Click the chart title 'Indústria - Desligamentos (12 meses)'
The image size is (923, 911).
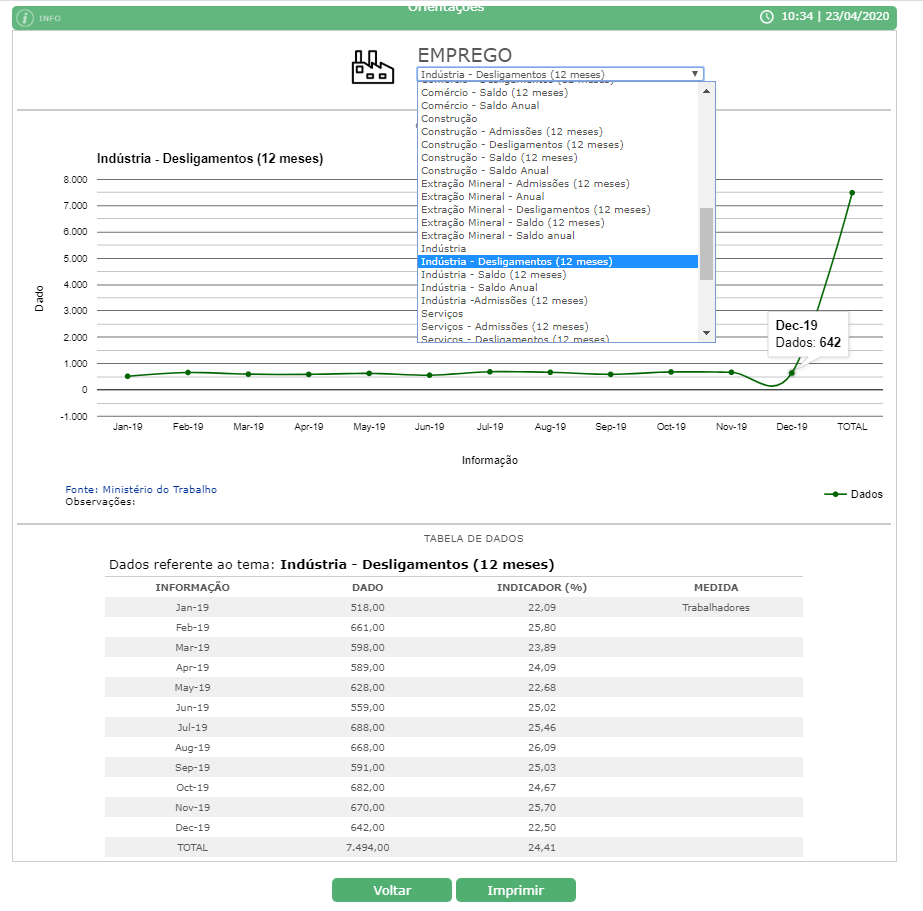click(x=210, y=158)
